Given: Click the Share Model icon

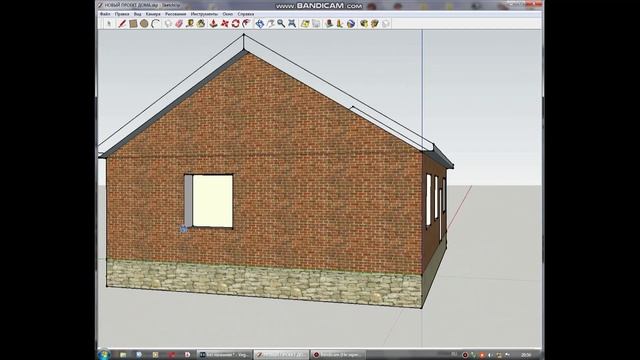Looking at the screenshot, I should tap(375, 24).
